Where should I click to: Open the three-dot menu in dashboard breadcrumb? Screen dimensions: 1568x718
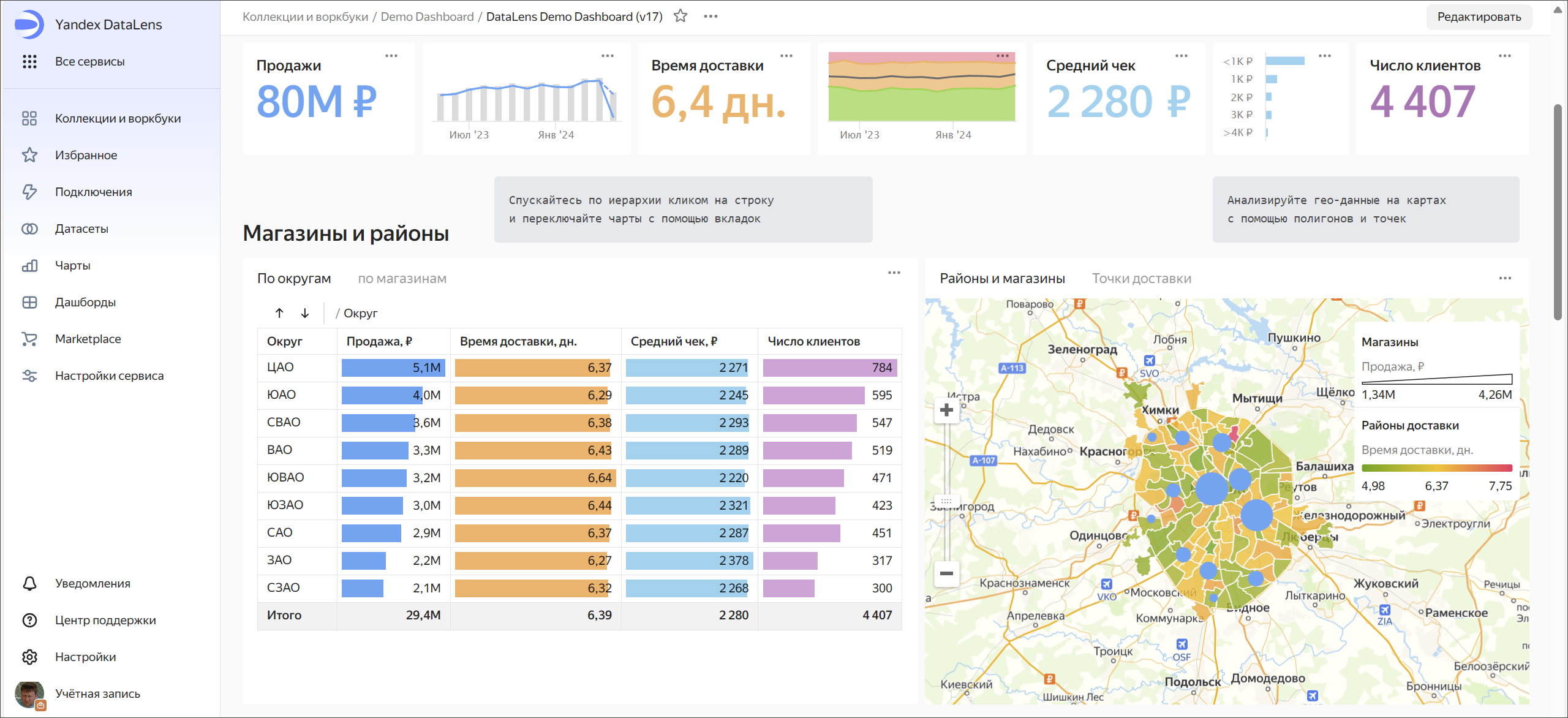click(710, 17)
